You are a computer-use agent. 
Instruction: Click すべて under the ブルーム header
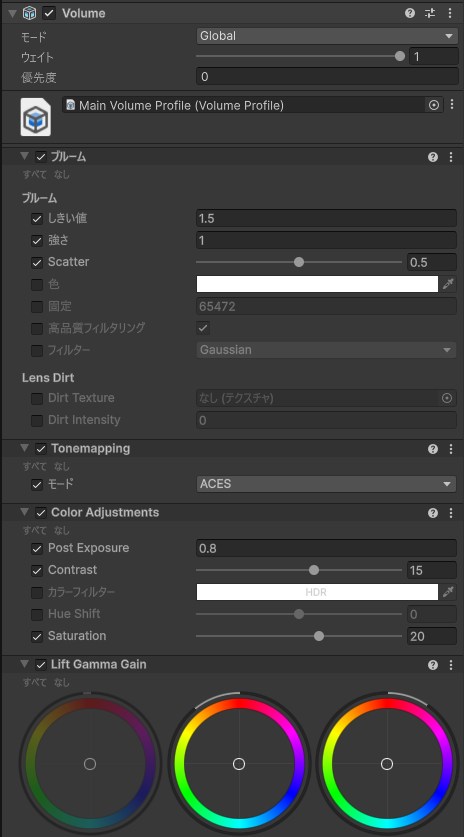pos(35,175)
